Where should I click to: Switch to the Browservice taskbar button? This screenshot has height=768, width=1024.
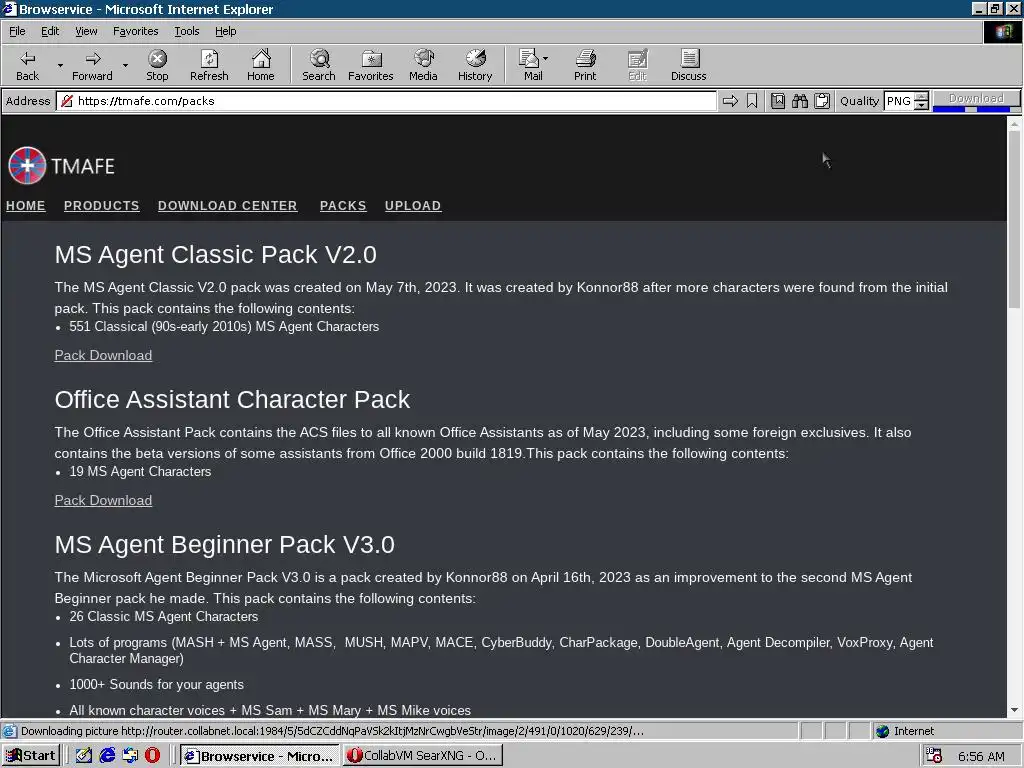tap(260, 756)
